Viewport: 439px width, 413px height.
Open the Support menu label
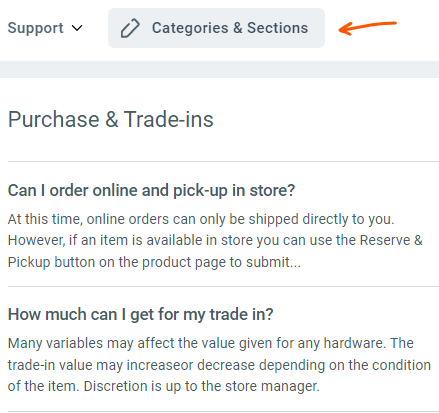coord(36,28)
